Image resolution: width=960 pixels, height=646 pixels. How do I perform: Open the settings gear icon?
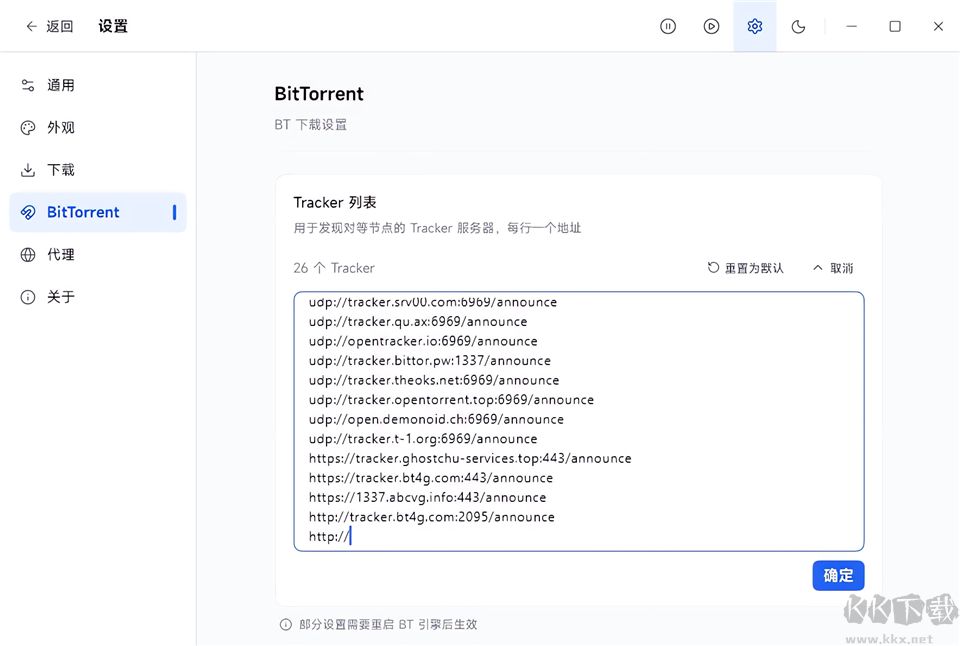755,26
